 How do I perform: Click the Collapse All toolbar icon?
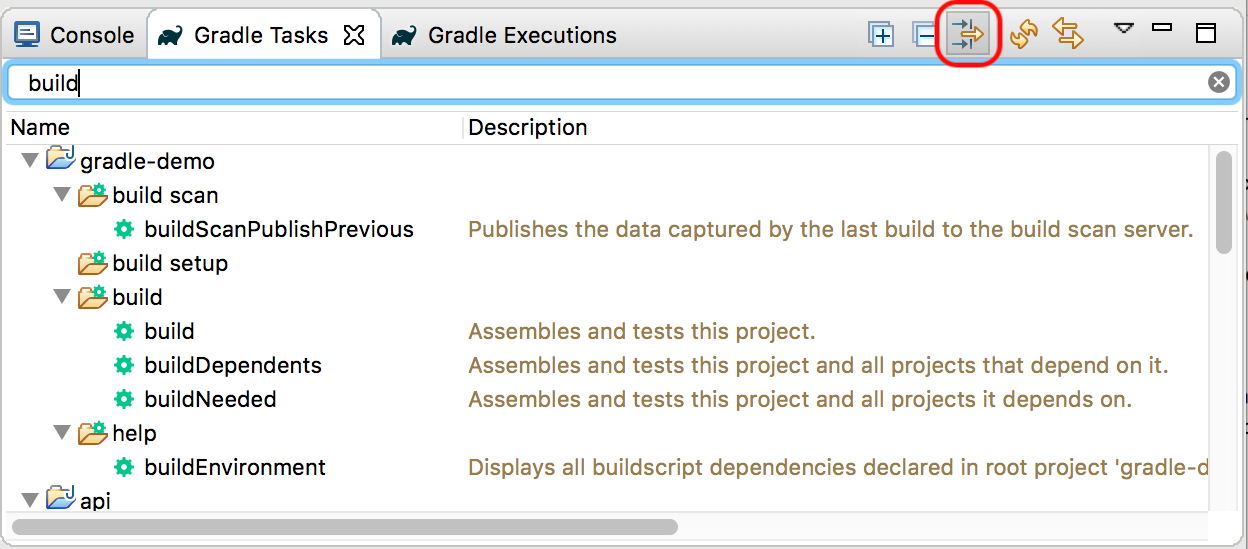point(924,35)
